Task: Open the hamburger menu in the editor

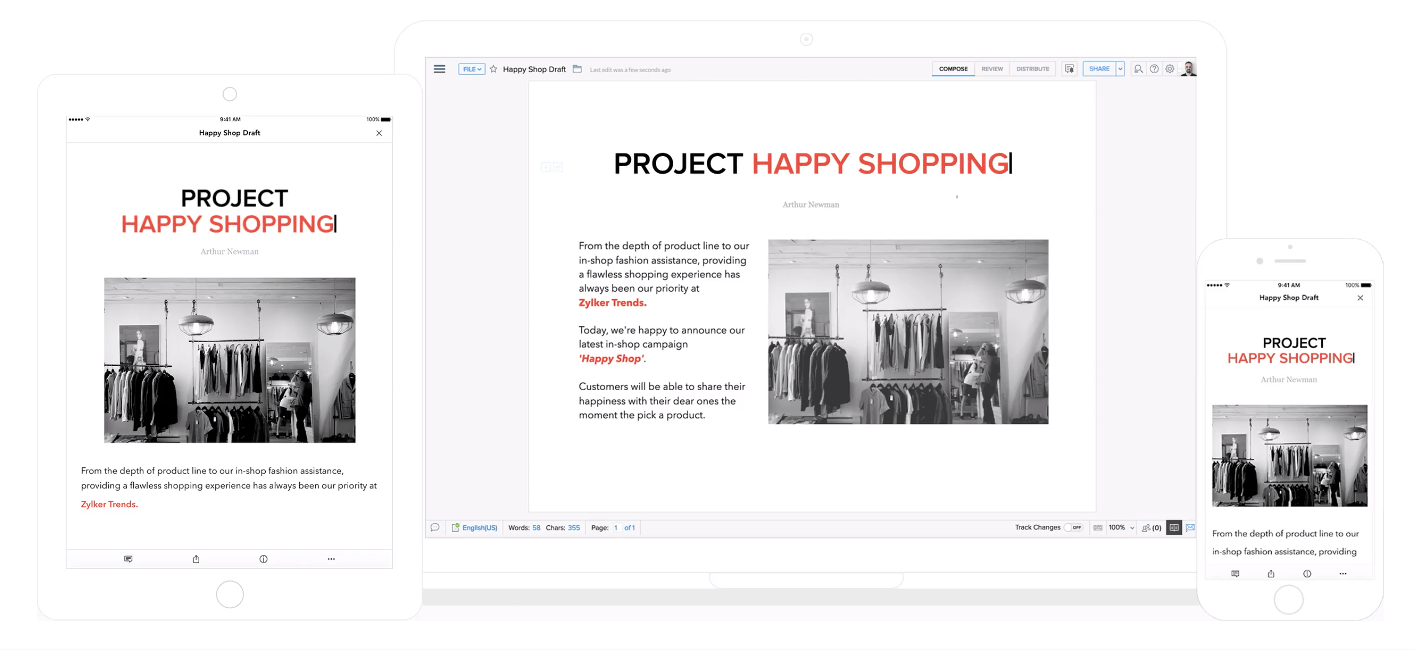Action: click(439, 69)
